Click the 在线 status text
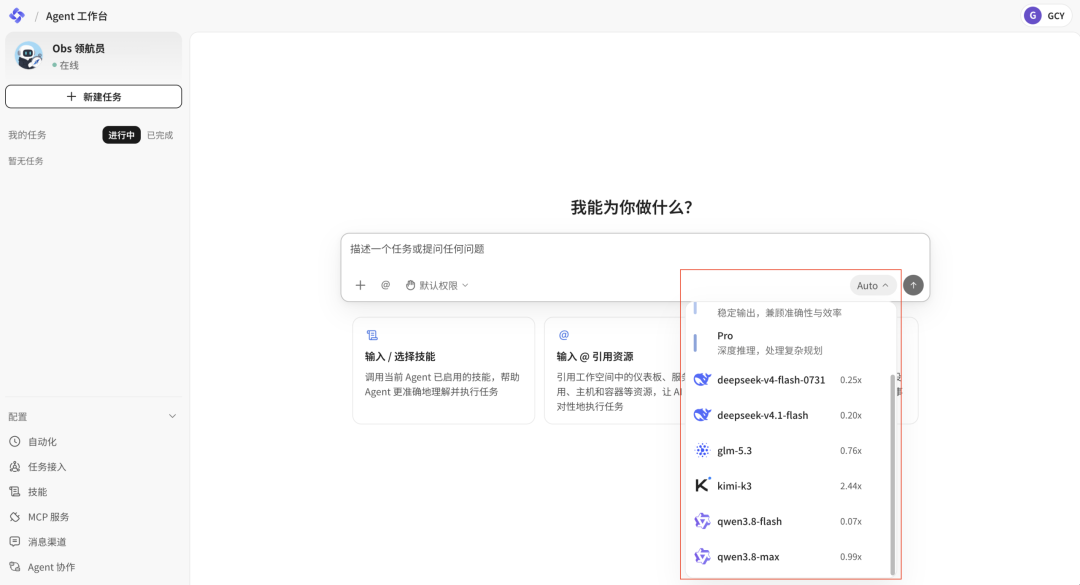 [69, 65]
